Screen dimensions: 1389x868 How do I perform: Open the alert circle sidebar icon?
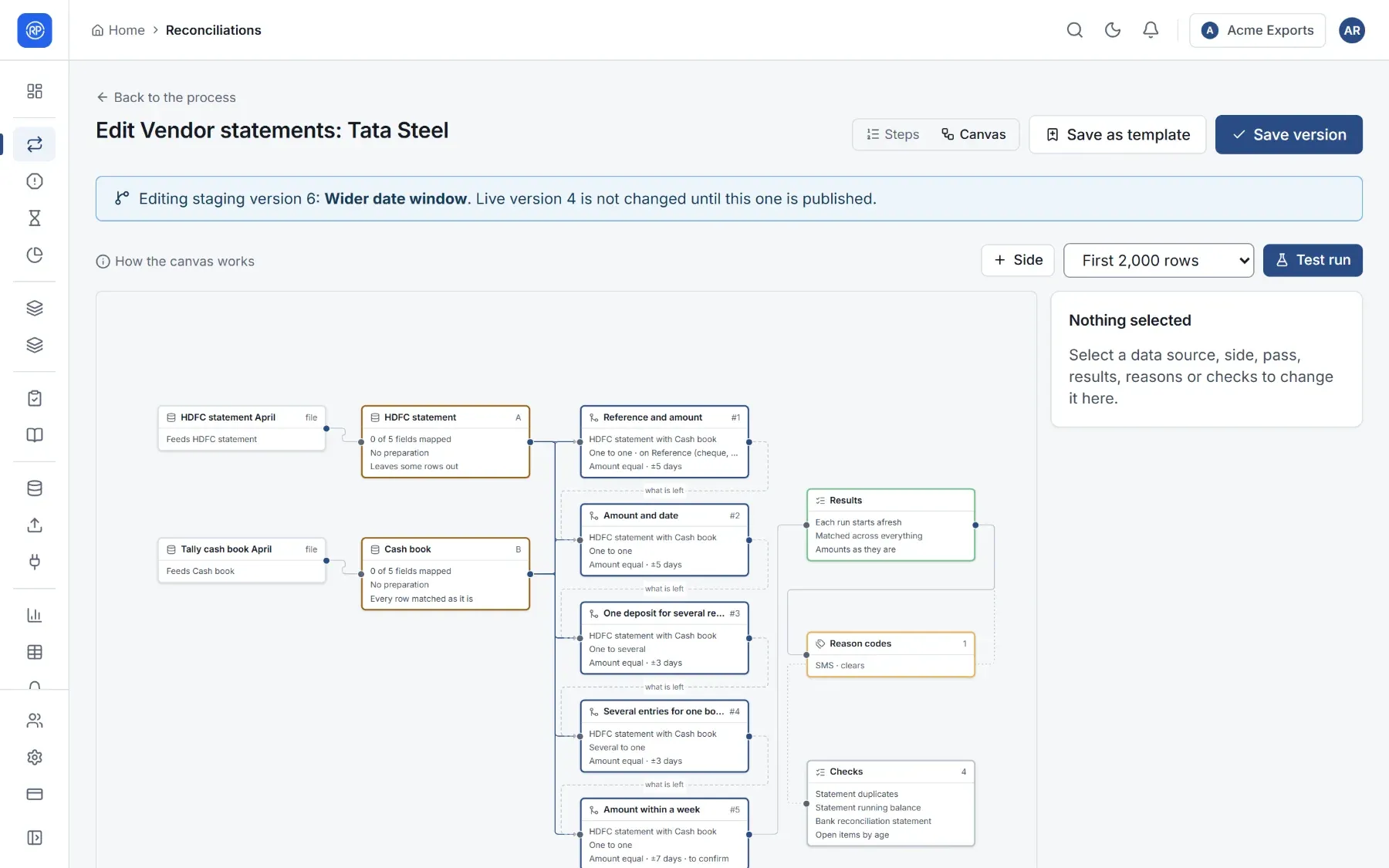pyautogui.click(x=35, y=181)
